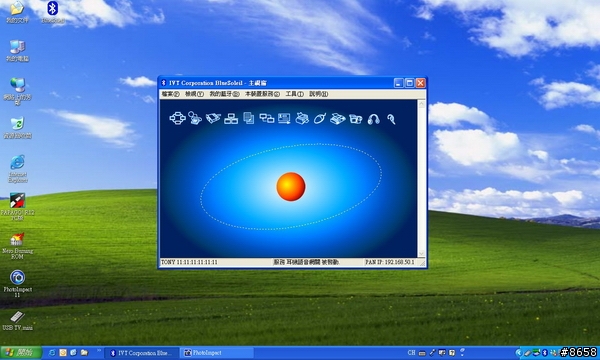
Task: Click the Headset service icon
Action: tap(391, 119)
